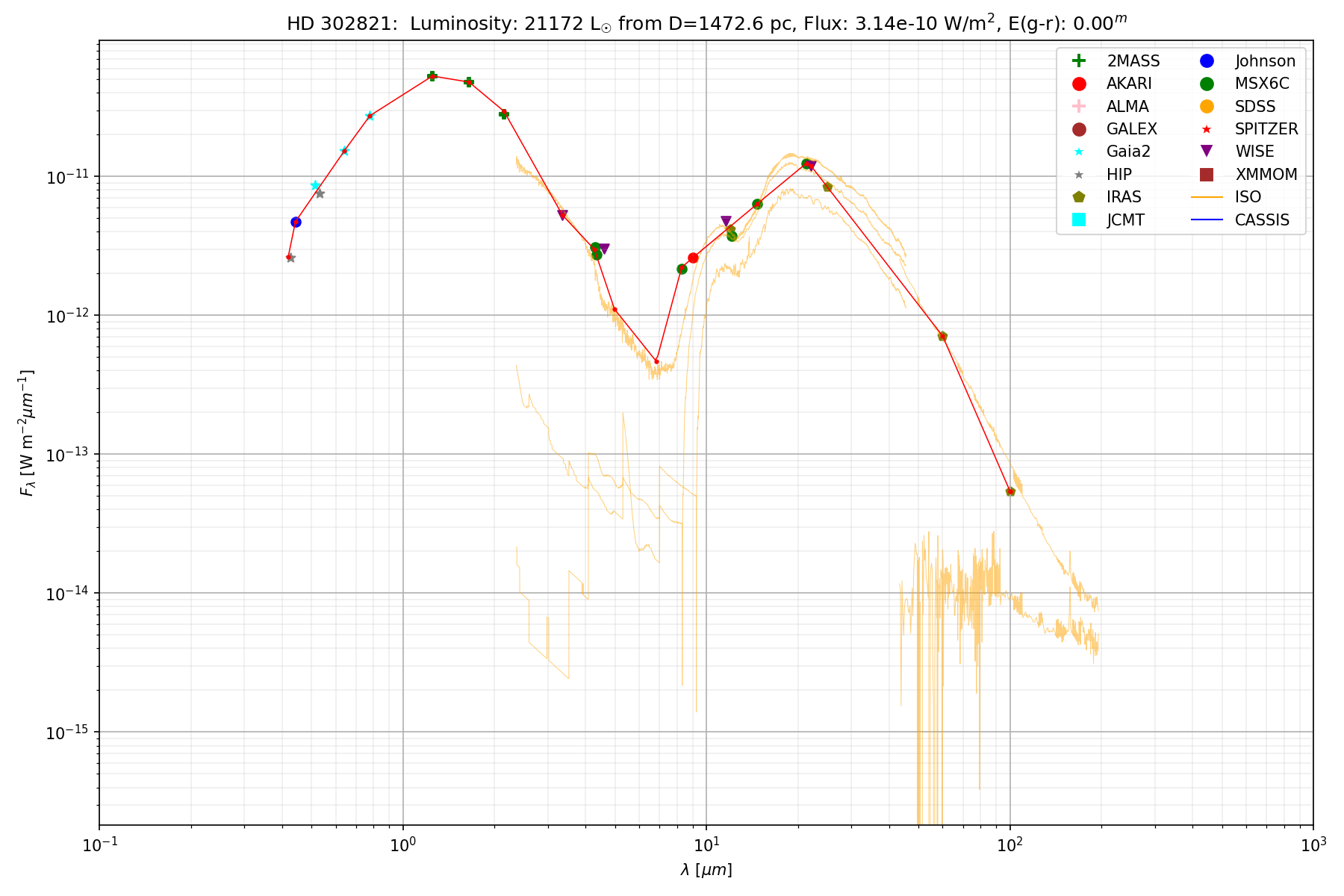Click the Johnson blue circle legend marker
This screenshot has height=896, width=1344.
1207,61
